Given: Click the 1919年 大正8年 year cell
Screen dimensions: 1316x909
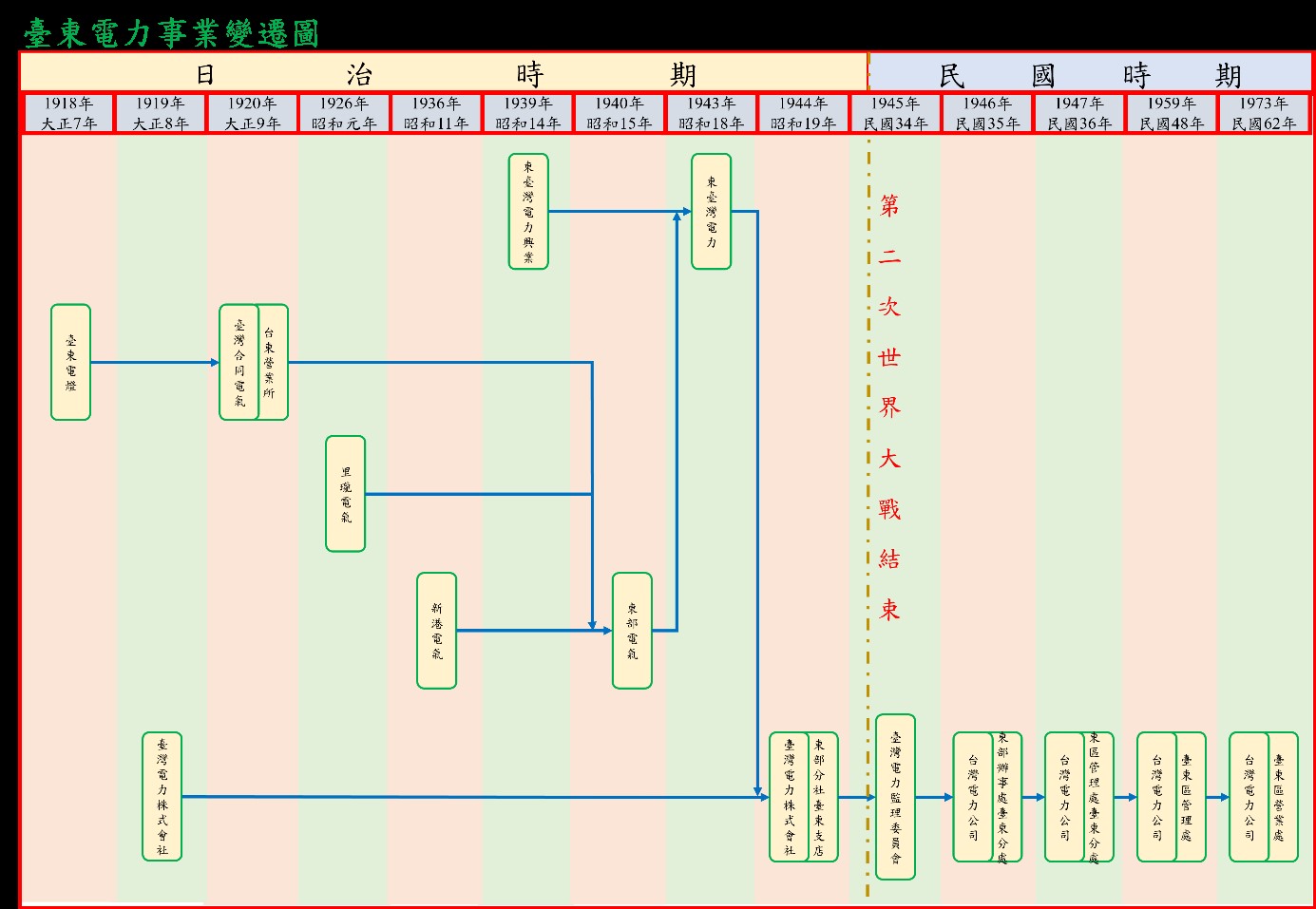Looking at the screenshot, I should 161,113.
